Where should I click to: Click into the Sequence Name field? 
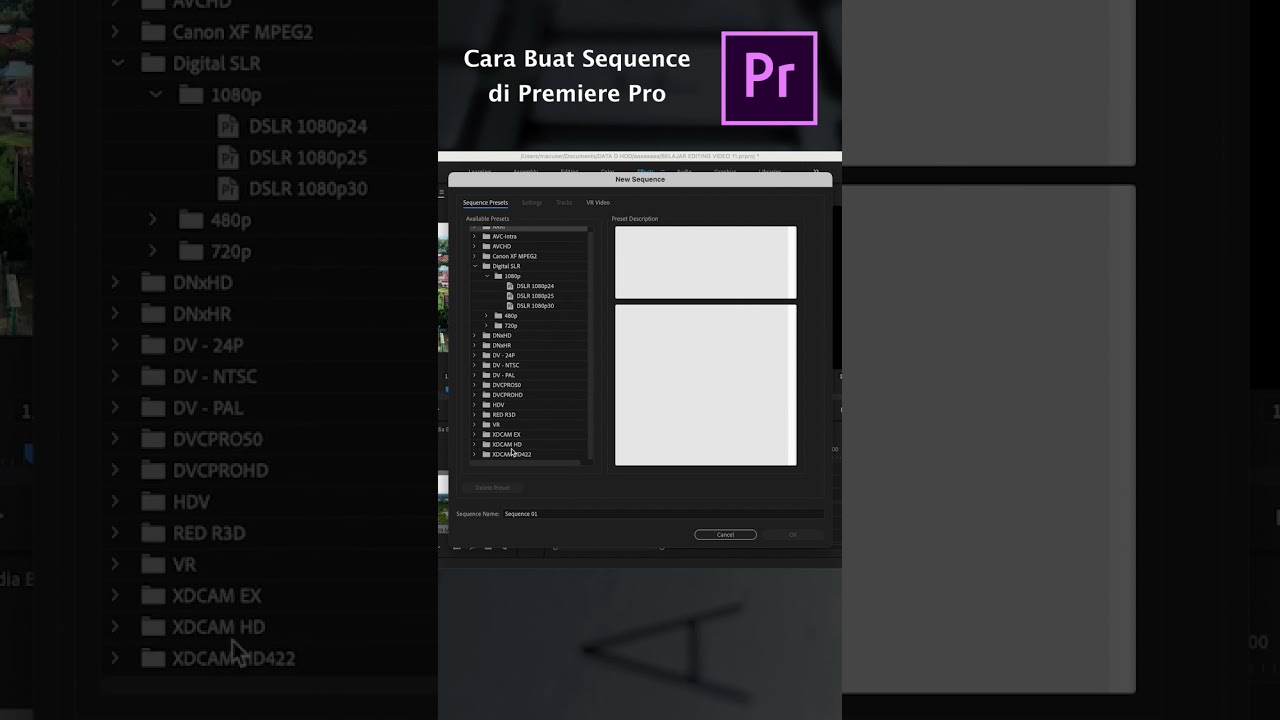point(663,514)
